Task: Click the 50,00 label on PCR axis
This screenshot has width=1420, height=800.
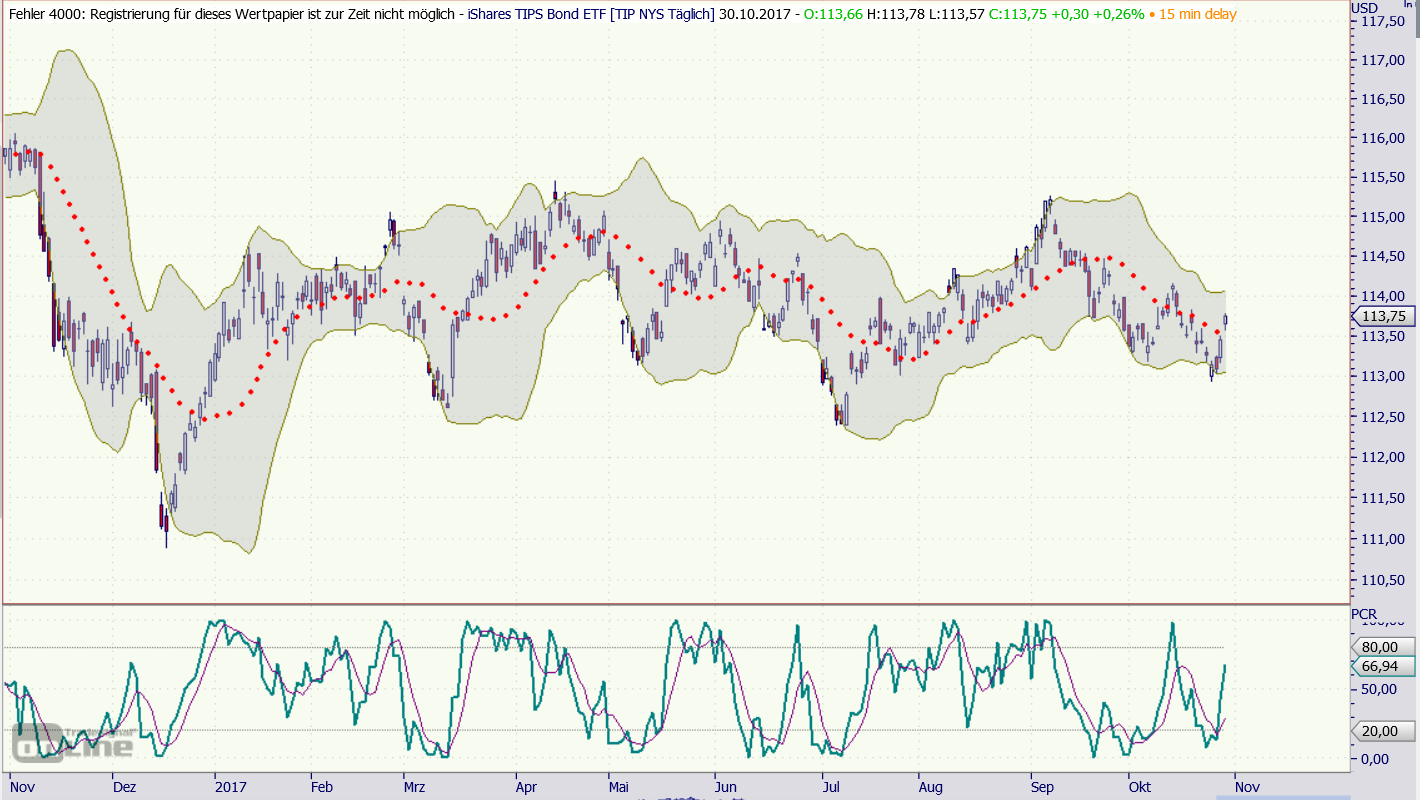Action: click(x=1381, y=689)
